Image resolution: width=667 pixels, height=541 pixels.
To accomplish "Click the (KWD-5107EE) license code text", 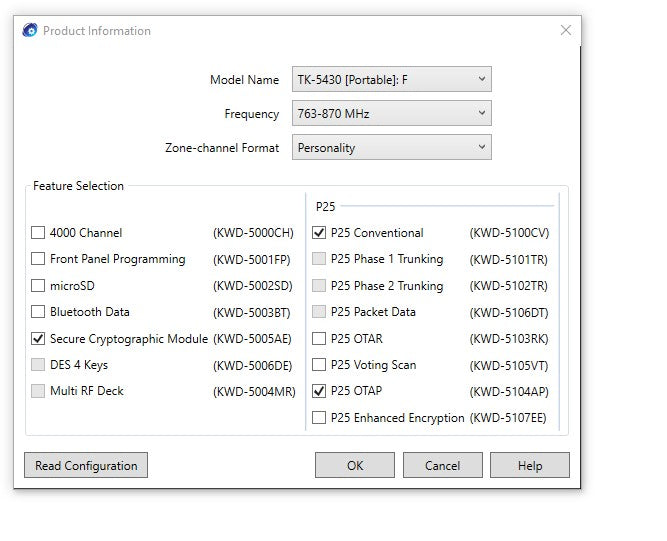I will 508,418.
